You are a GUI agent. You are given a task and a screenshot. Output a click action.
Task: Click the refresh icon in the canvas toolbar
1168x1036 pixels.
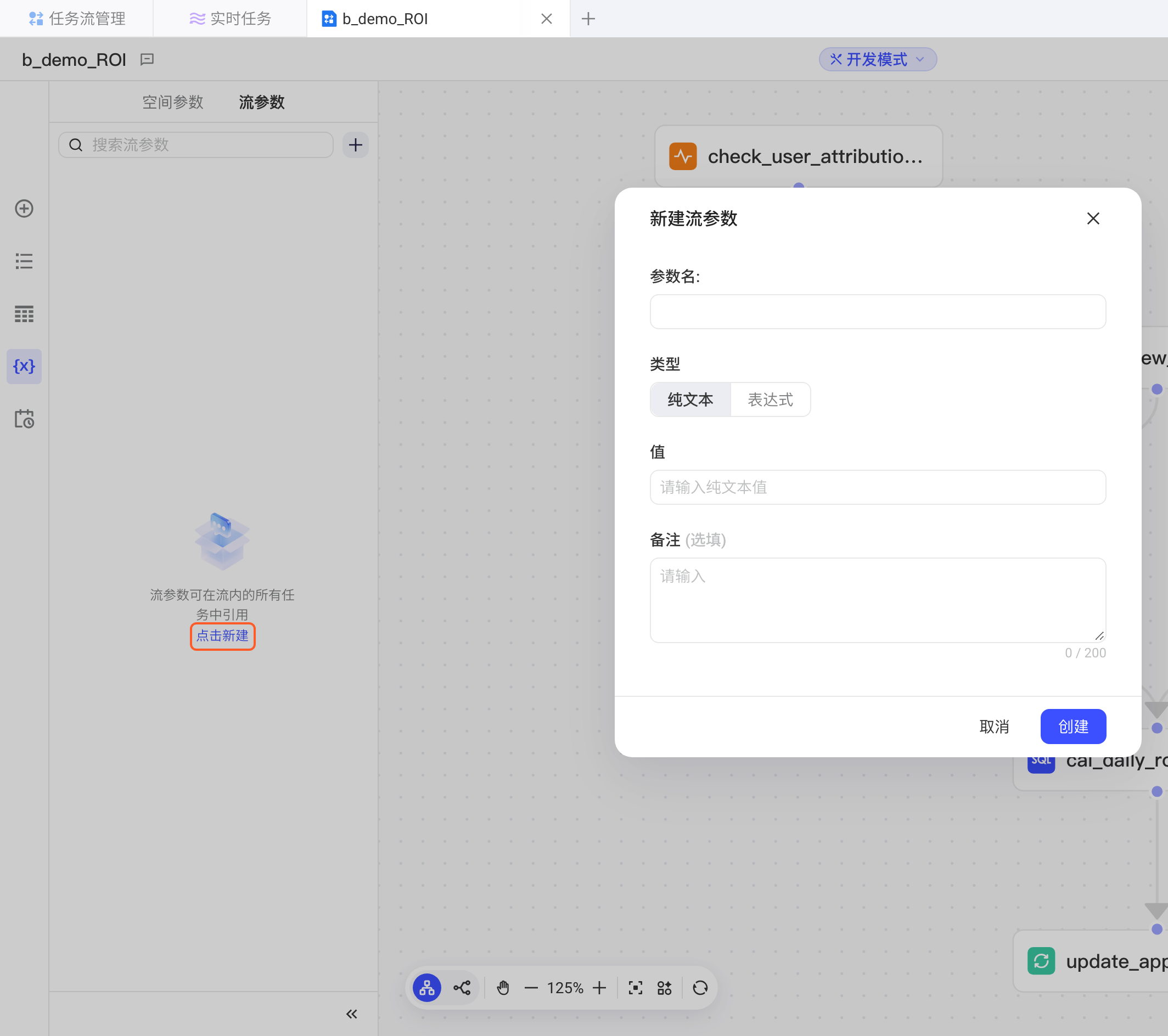pos(700,987)
